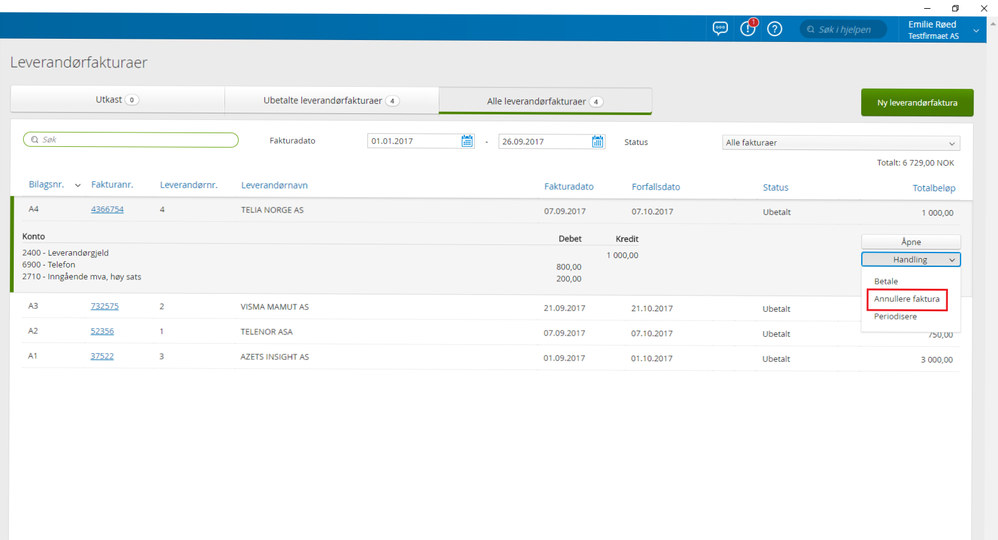Toggle the Handling dropdown button

(x=911, y=260)
